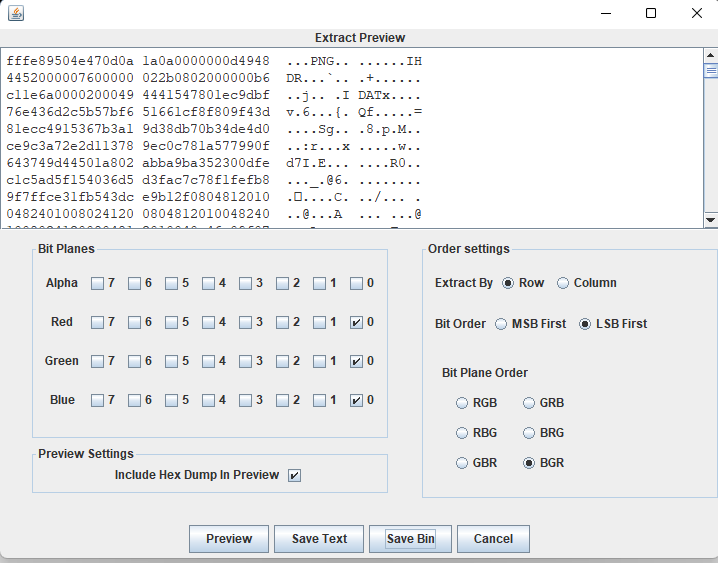
Task: Click hex line starting 0482401008024120
Action: [x=213, y=214]
